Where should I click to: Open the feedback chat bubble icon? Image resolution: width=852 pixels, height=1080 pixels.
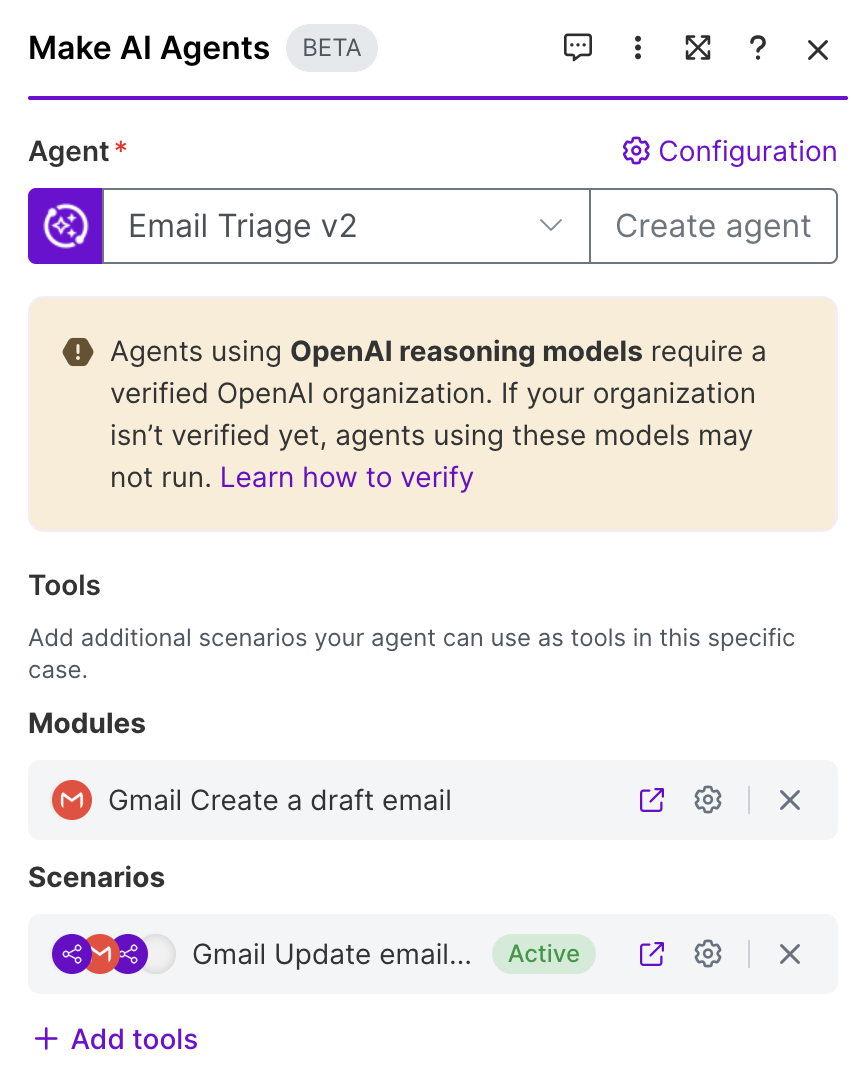click(x=577, y=48)
